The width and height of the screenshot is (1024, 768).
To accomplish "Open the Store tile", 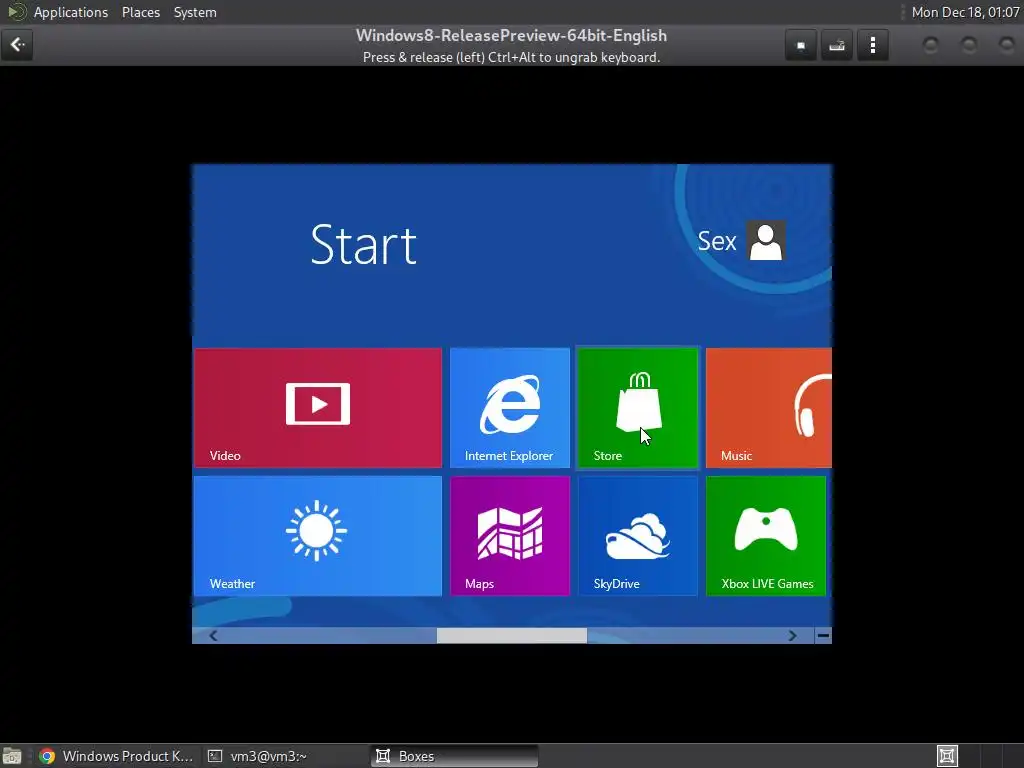I will (638, 408).
